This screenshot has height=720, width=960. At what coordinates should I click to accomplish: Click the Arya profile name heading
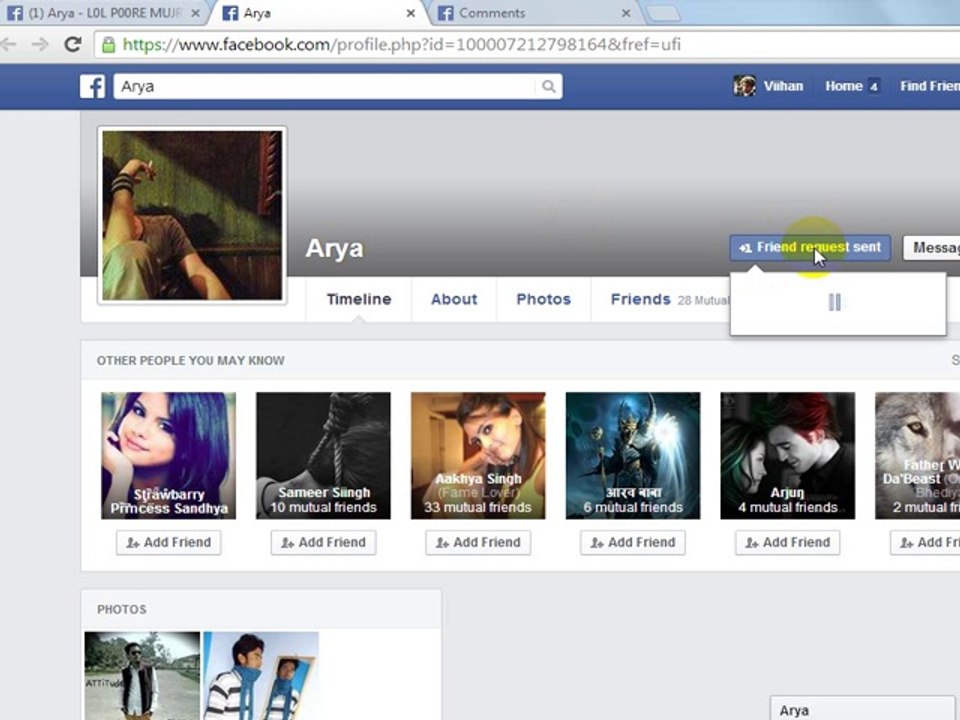(x=334, y=249)
